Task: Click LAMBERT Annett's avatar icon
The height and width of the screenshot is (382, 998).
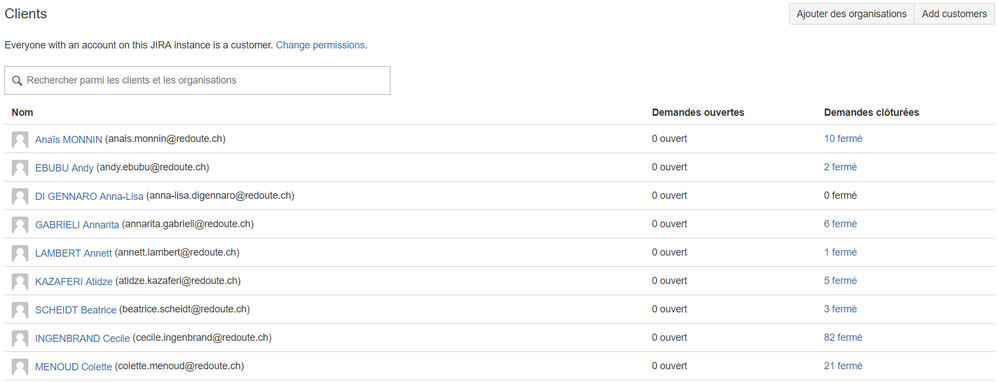Action: [20, 253]
